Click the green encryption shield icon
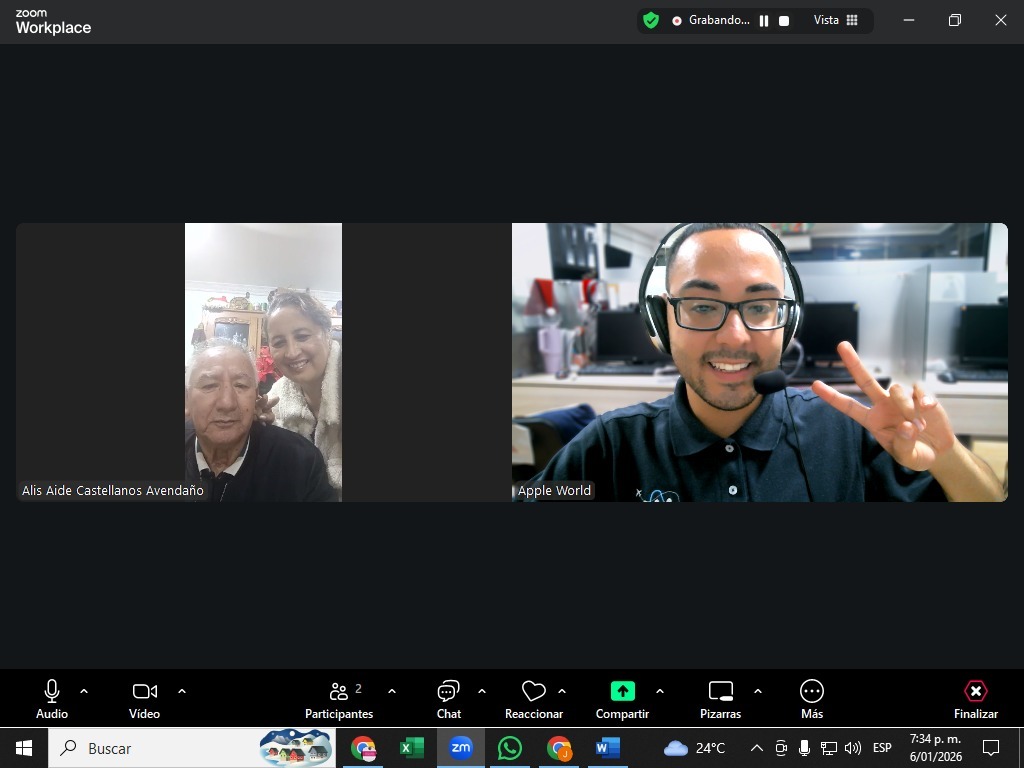The width and height of the screenshot is (1024, 768). 651,20
